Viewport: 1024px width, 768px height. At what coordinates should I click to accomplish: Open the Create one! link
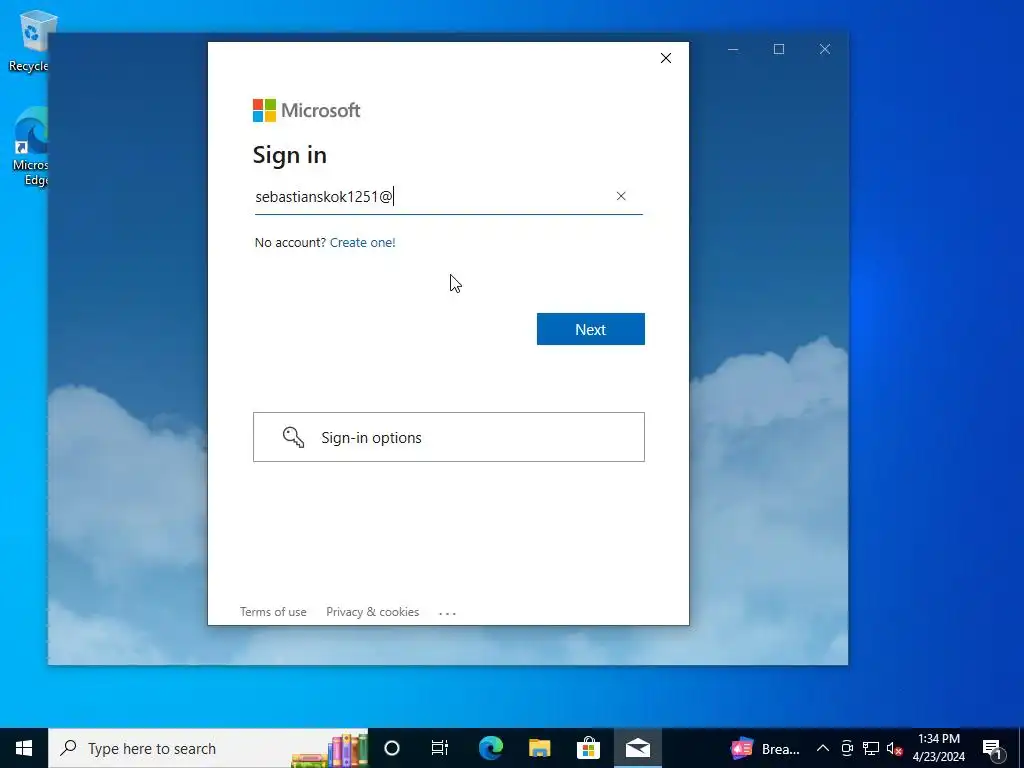(x=362, y=242)
